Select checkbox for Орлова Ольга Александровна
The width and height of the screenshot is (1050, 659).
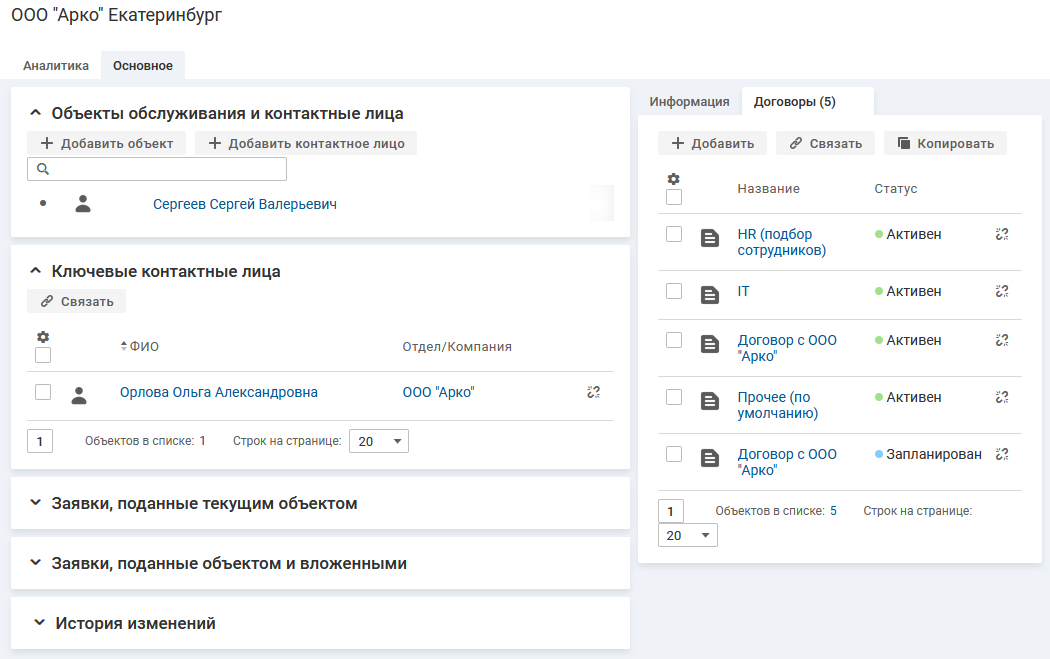(43, 392)
